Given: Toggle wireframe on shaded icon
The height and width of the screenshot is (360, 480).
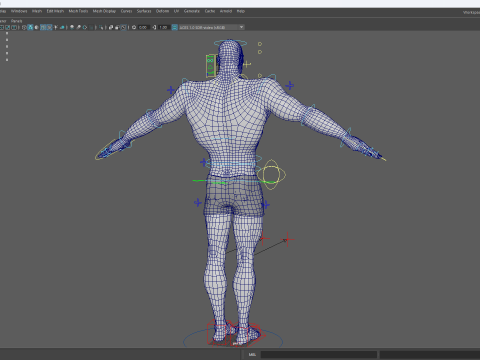Looking at the screenshot, I should (x=43, y=27).
